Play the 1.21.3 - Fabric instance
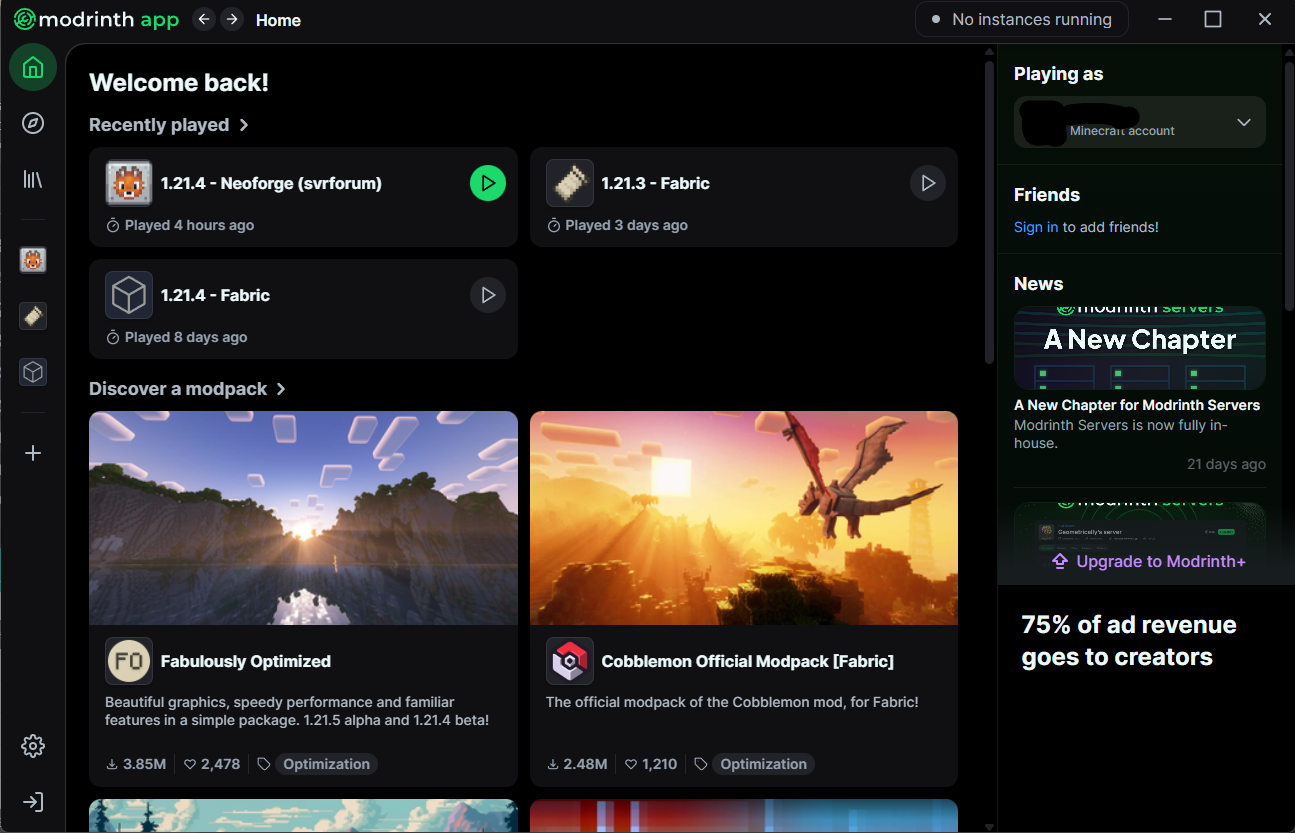This screenshot has width=1295, height=833. pyautogui.click(x=928, y=183)
